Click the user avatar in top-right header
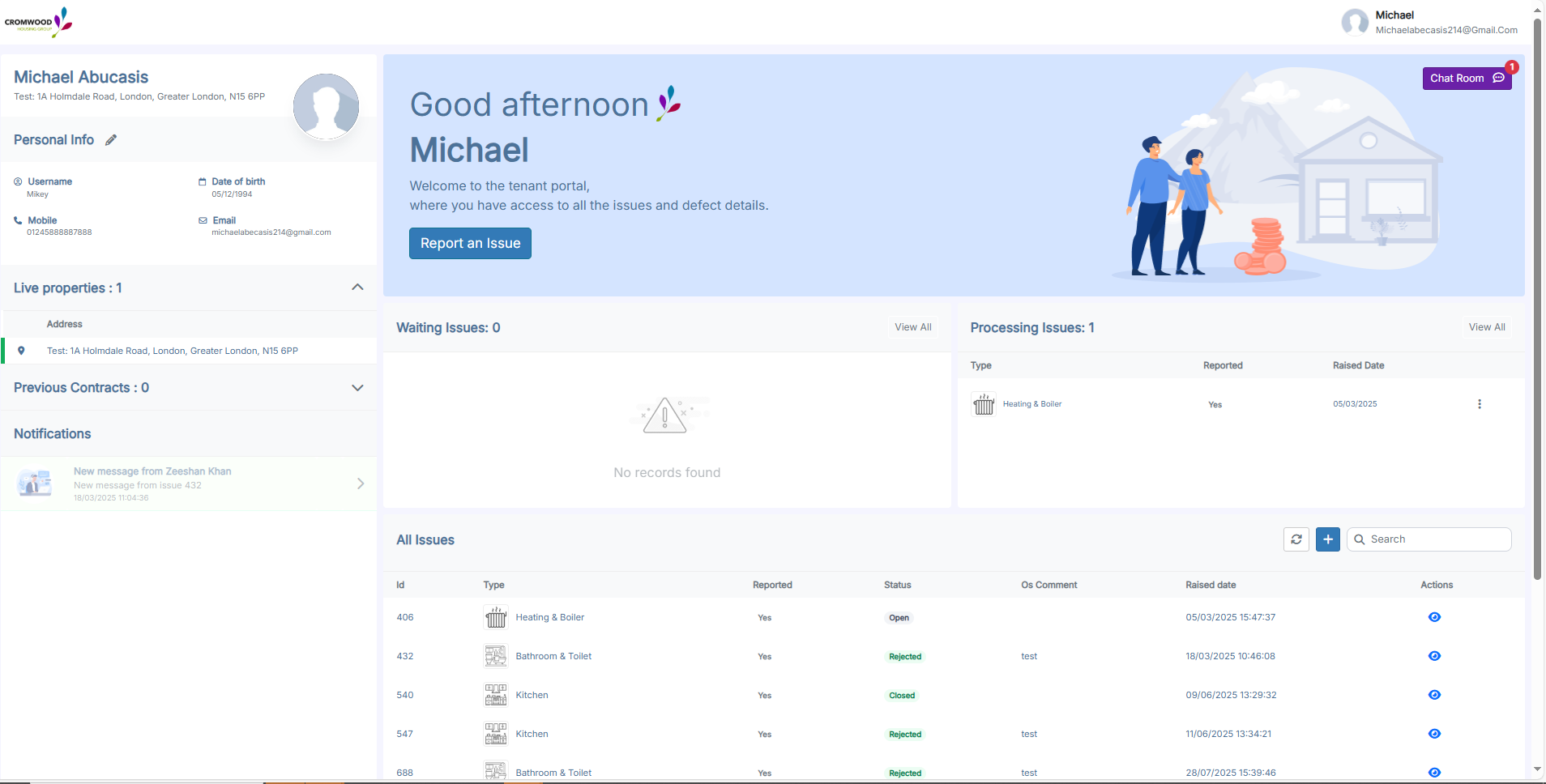The image size is (1546, 784). tap(1355, 22)
